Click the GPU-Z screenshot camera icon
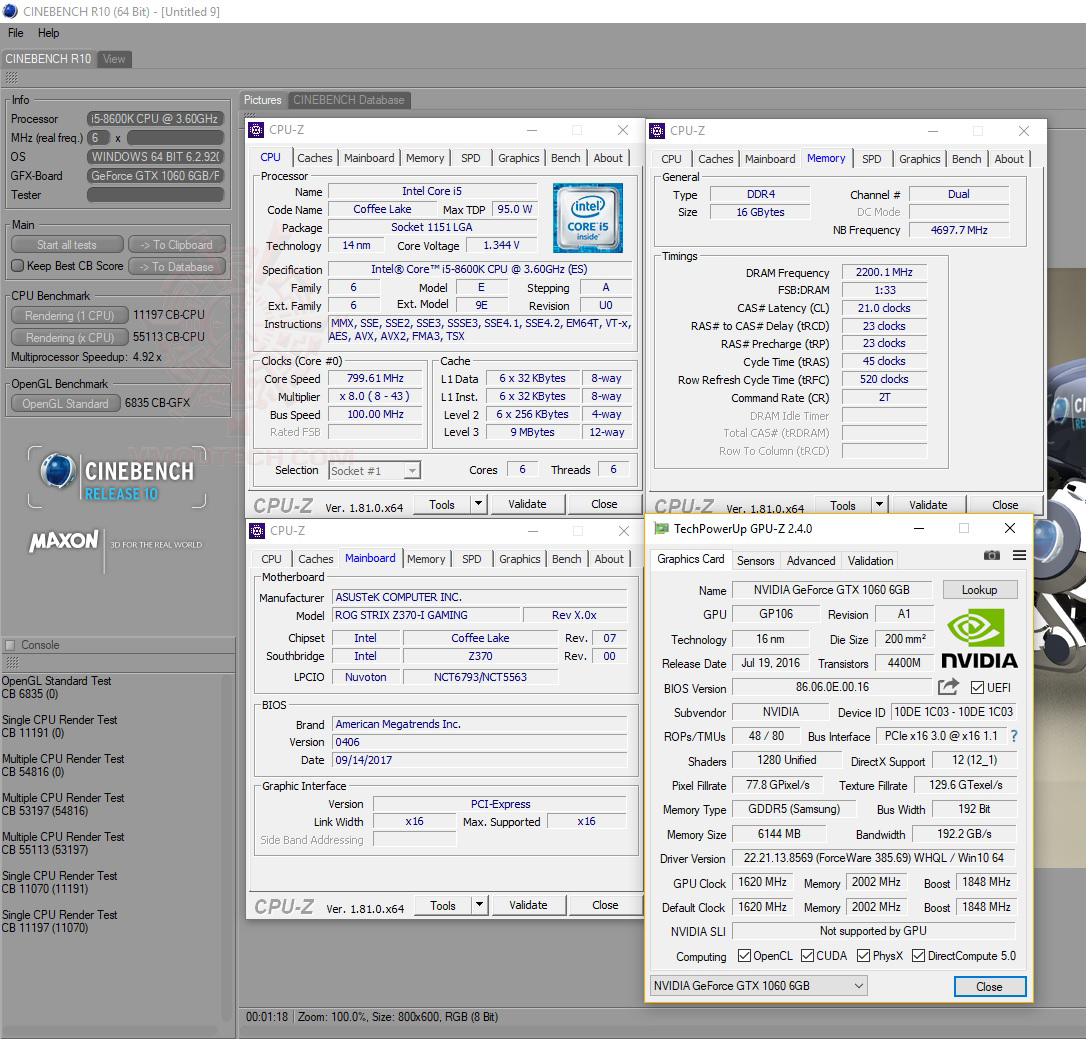 click(991, 555)
